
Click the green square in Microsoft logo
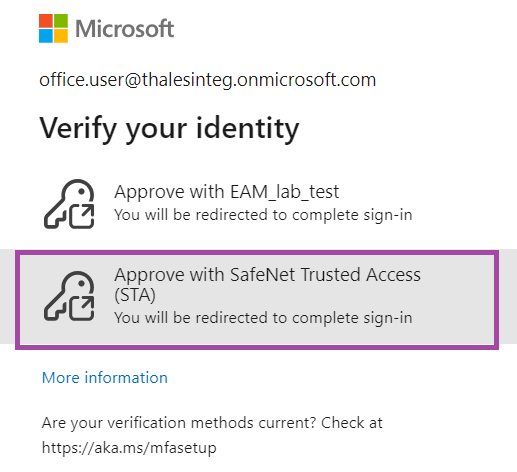pyautogui.click(x=61, y=21)
